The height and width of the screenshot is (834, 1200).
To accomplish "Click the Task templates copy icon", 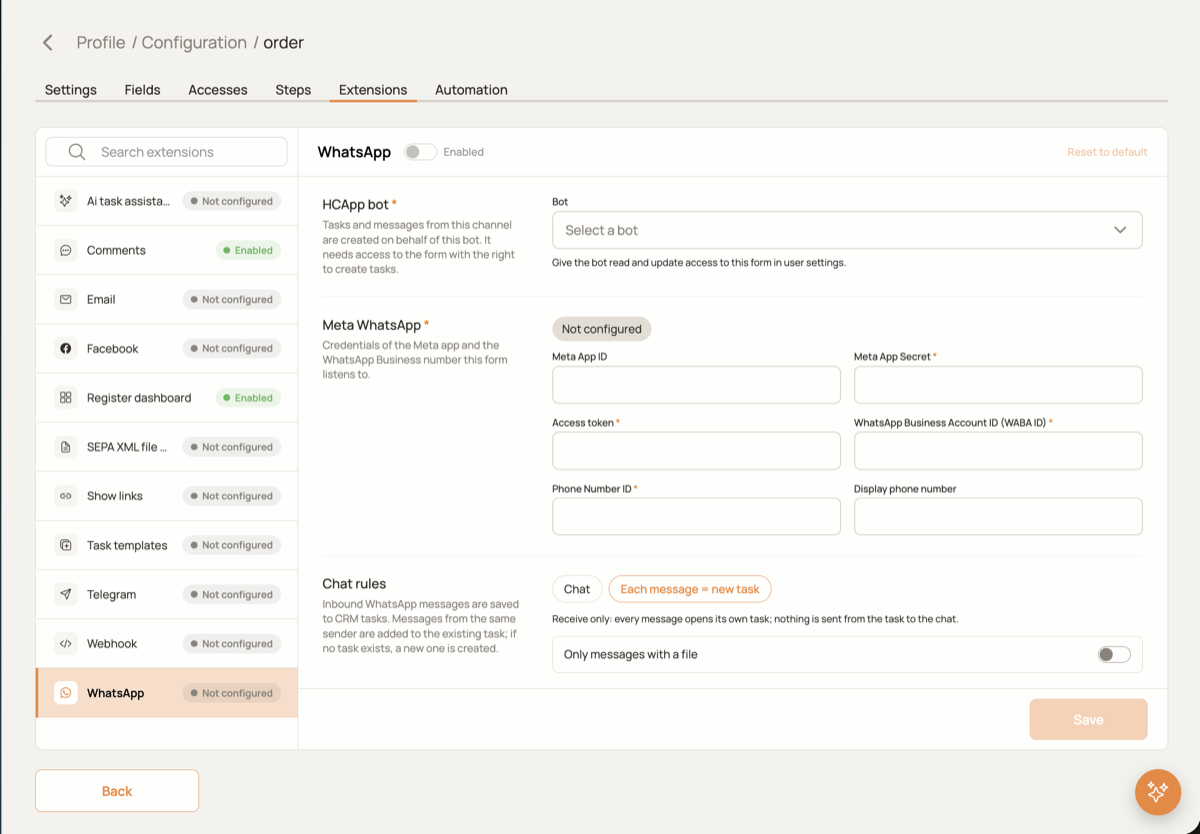I will (x=66, y=545).
